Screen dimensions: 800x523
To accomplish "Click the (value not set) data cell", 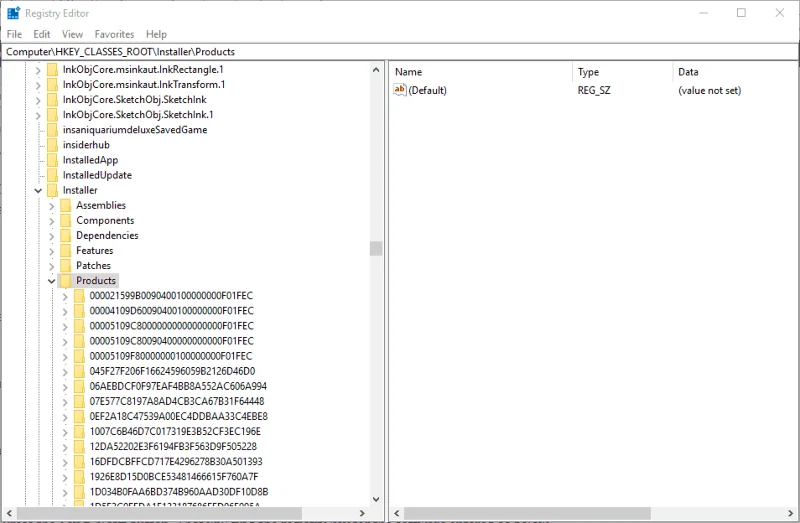I will (709, 90).
